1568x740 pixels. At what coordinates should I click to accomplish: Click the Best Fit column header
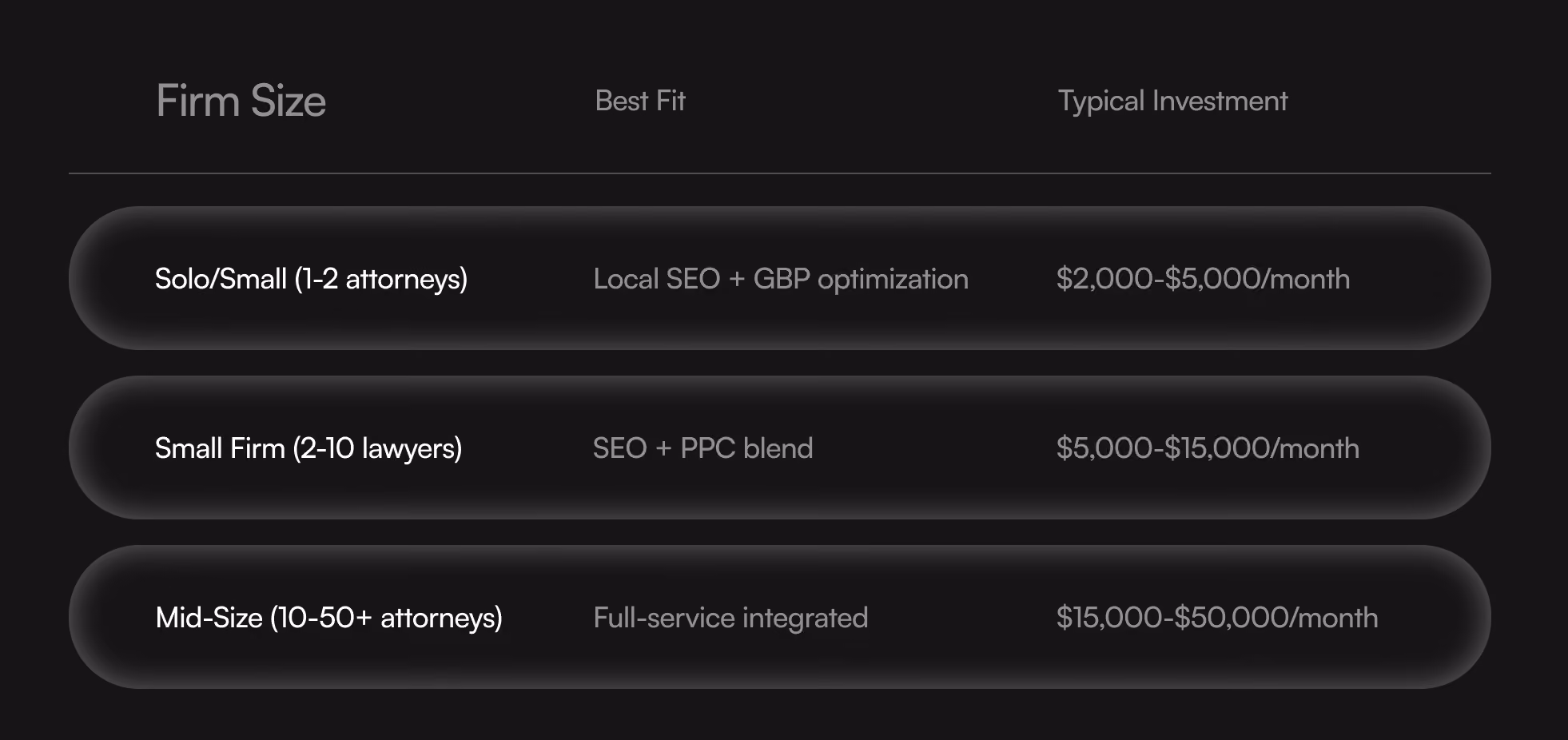(640, 101)
